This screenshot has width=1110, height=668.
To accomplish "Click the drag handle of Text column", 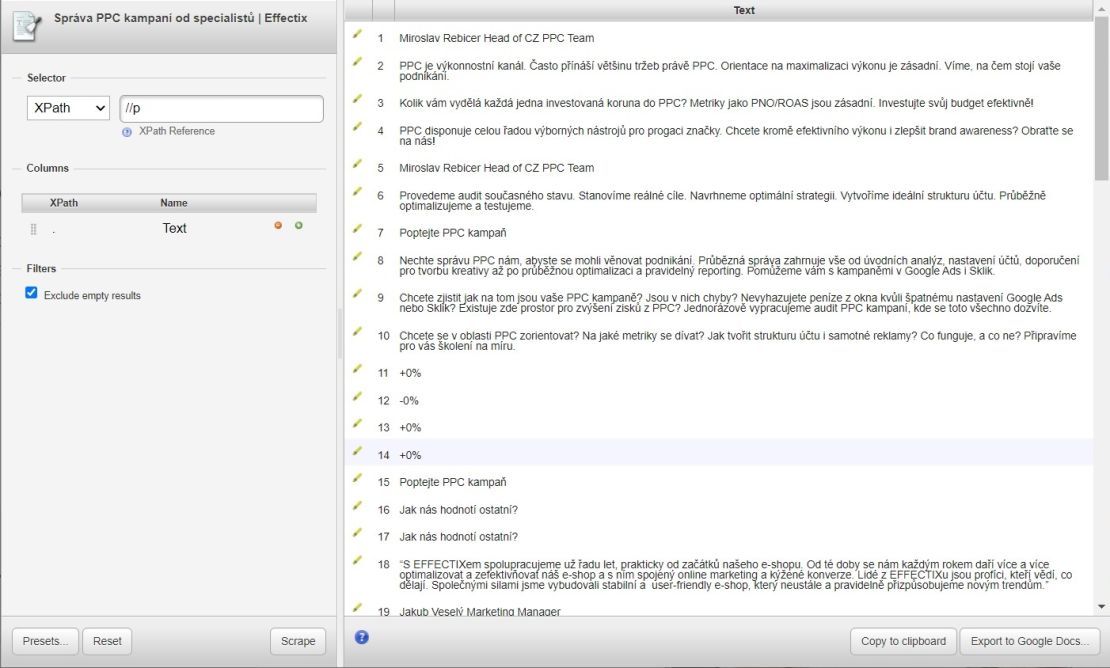I will coord(33,229).
